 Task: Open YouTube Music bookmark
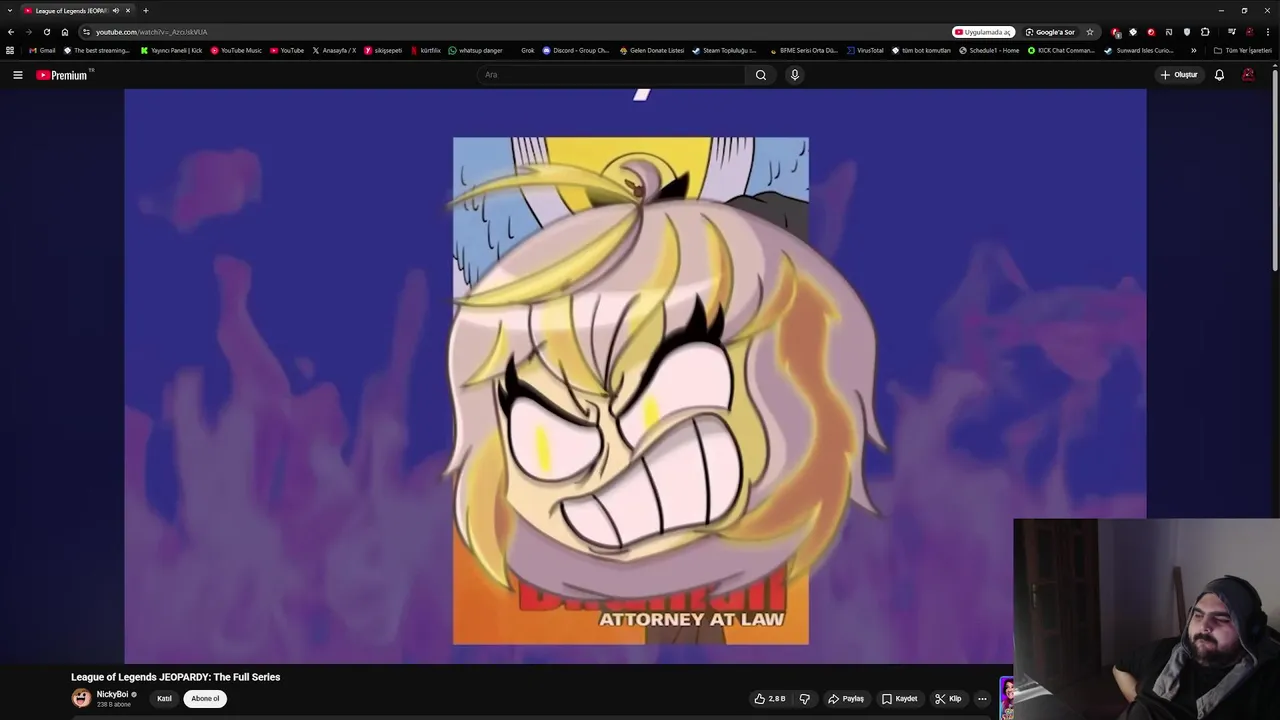(x=236, y=50)
